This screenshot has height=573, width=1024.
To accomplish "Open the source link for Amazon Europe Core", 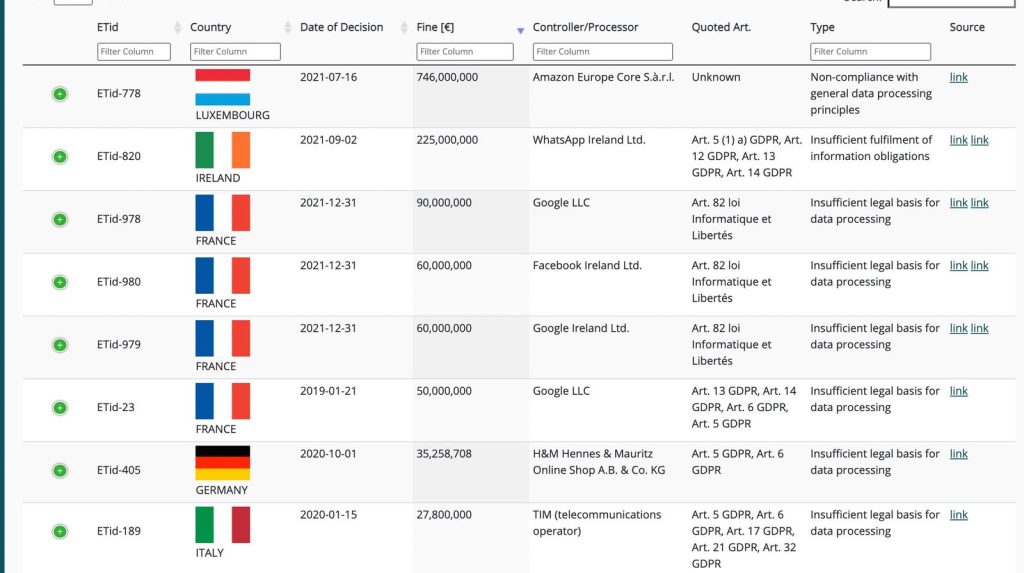I will (959, 77).
